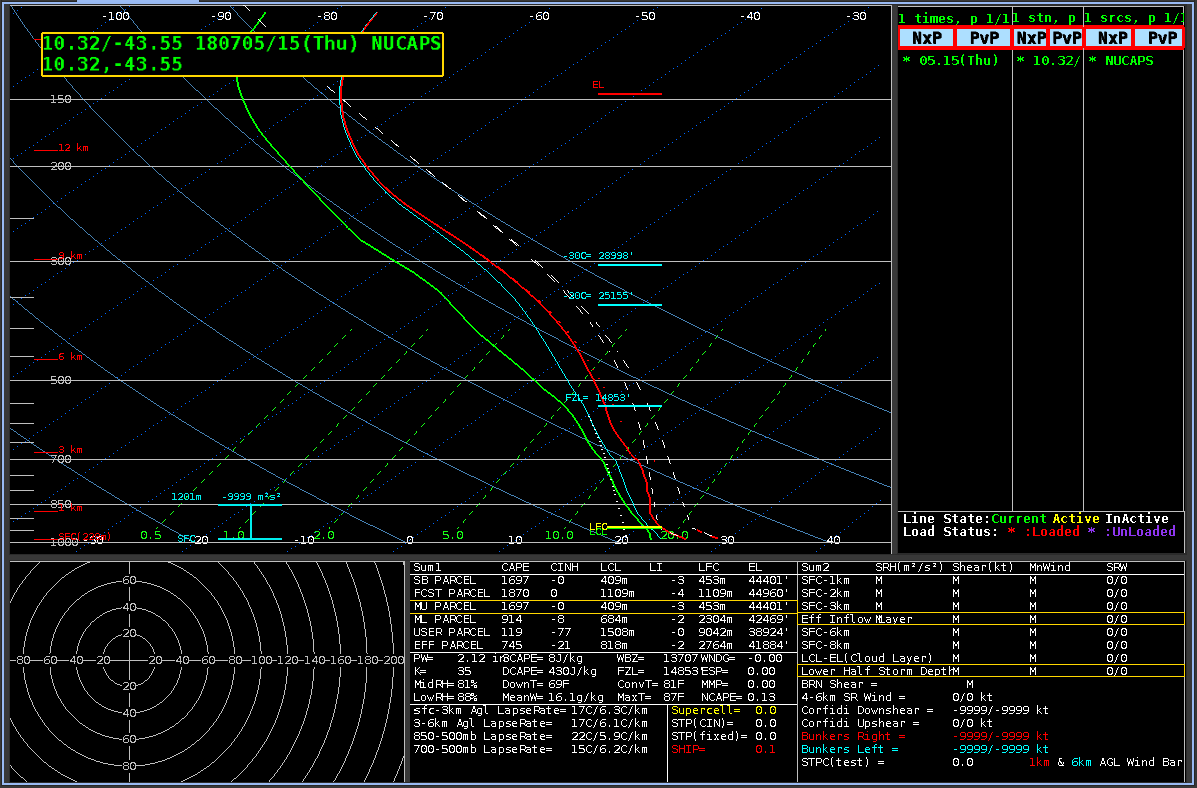Select the FCST PARCEL row
This screenshot has width=1197, height=788.
tap(603, 593)
